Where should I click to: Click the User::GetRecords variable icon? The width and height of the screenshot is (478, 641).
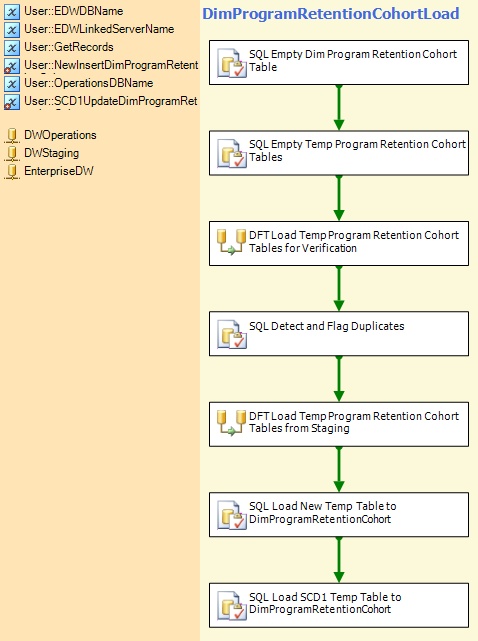tap(12, 48)
